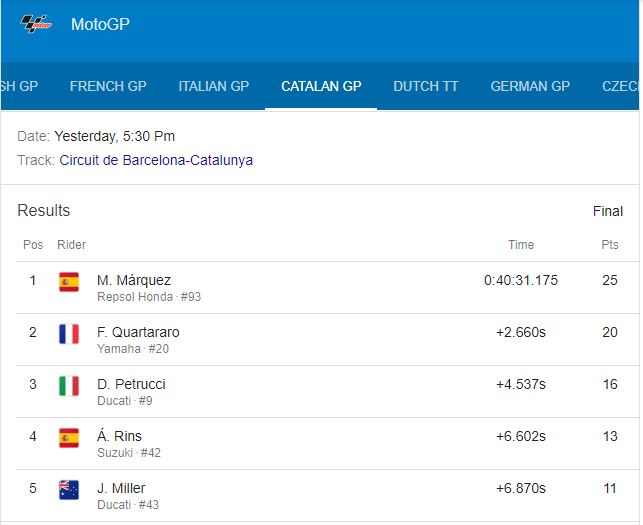
Task: Select rider F. Quartararo in results
Action: pos(138,332)
